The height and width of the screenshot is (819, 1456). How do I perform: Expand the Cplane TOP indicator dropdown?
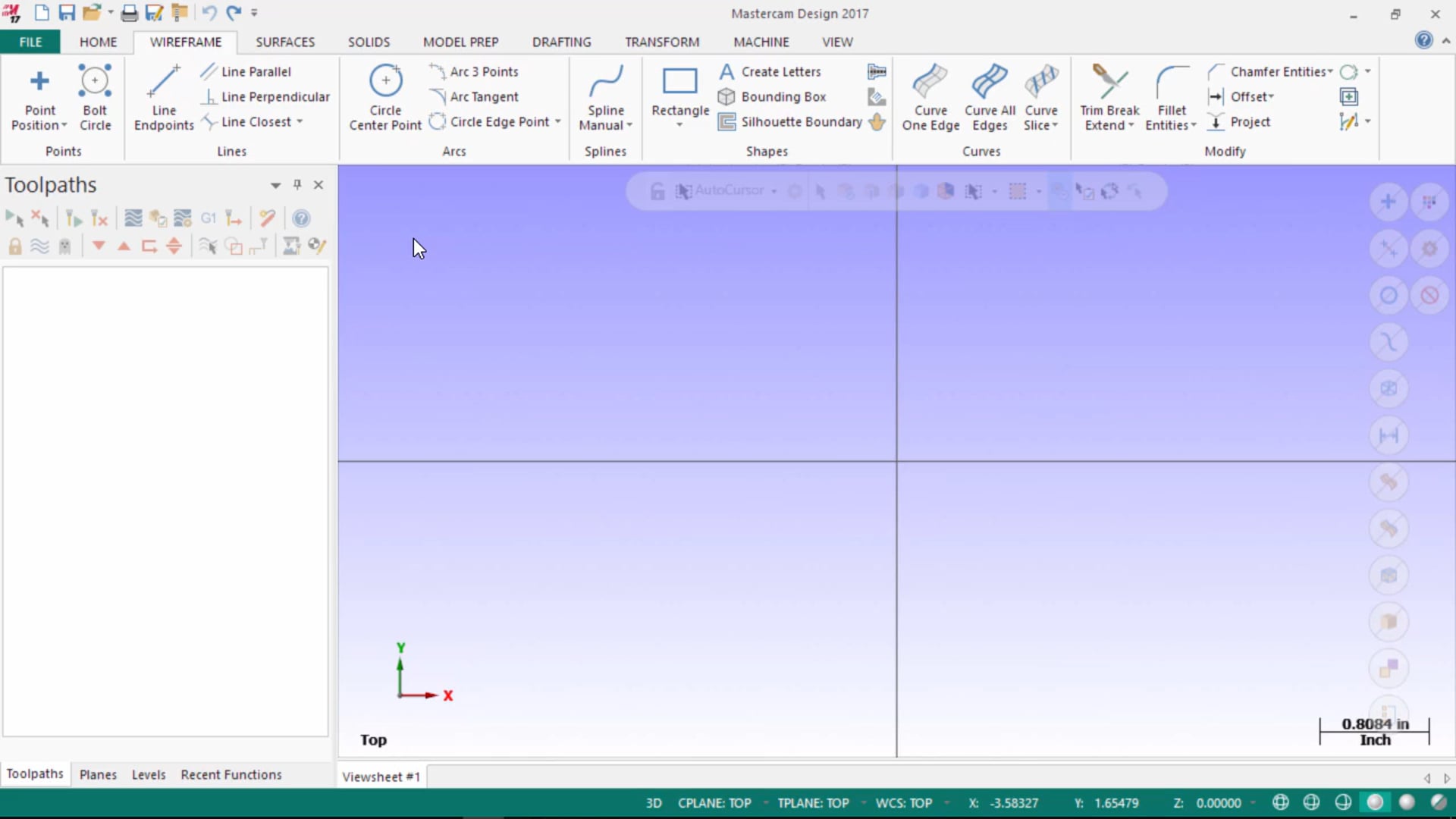tap(763, 802)
